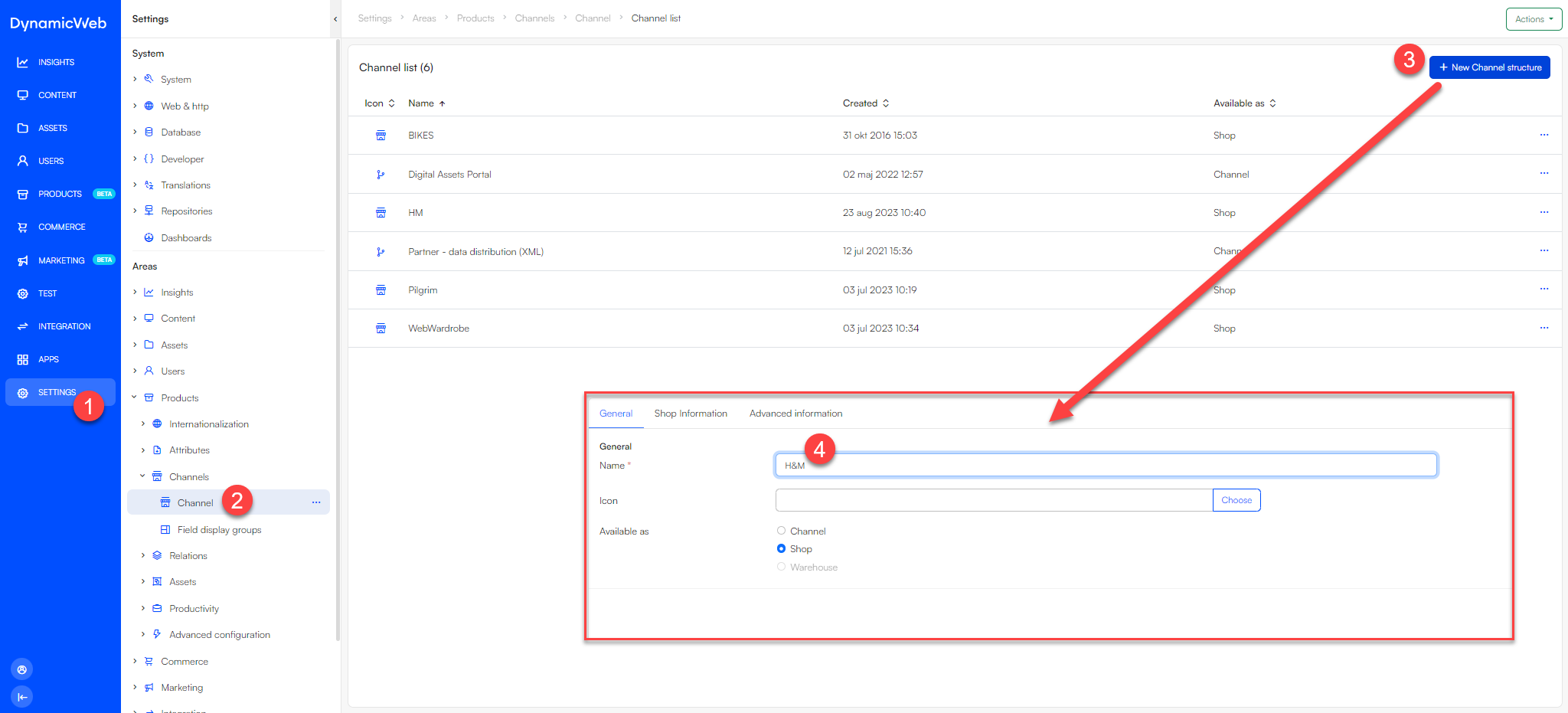
Task: Click the DynamicWeb logo
Action: coord(58,23)
